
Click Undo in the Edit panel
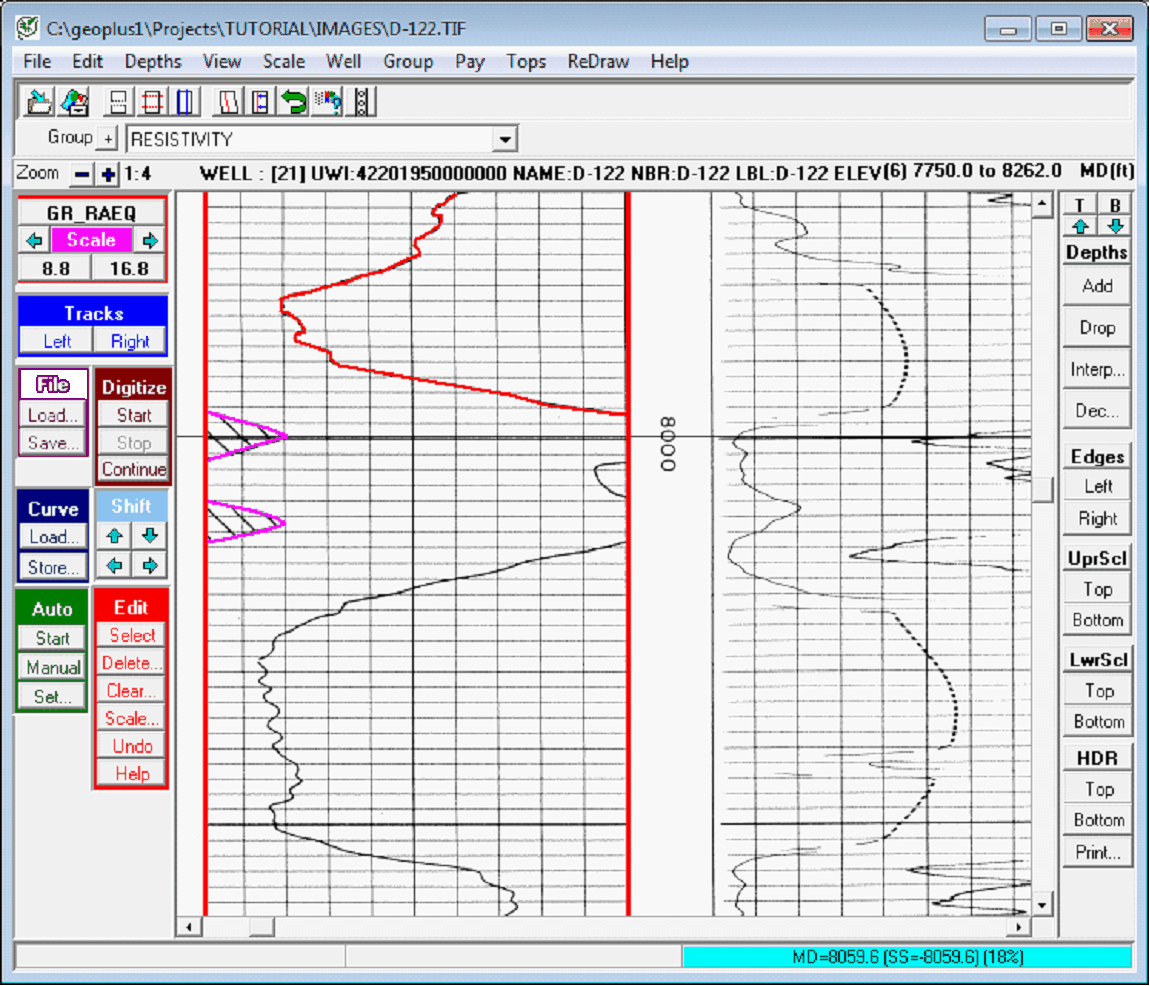click(x=132, y=746)
